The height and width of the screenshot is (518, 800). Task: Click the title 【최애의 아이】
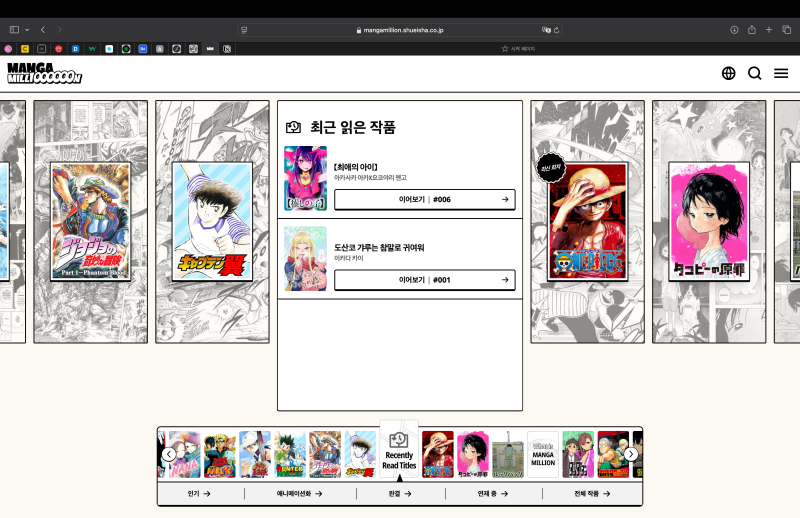click(x=356, y=167)
